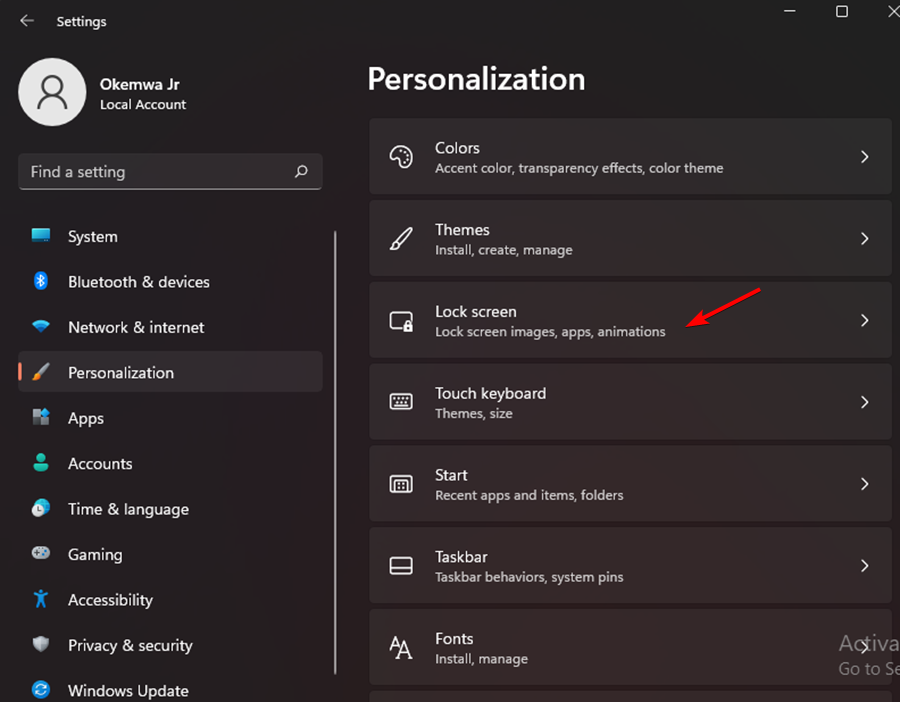Expand Taskbar settings via its chevron
This screenshot has width=900, height=702.
tap(865, 565)
